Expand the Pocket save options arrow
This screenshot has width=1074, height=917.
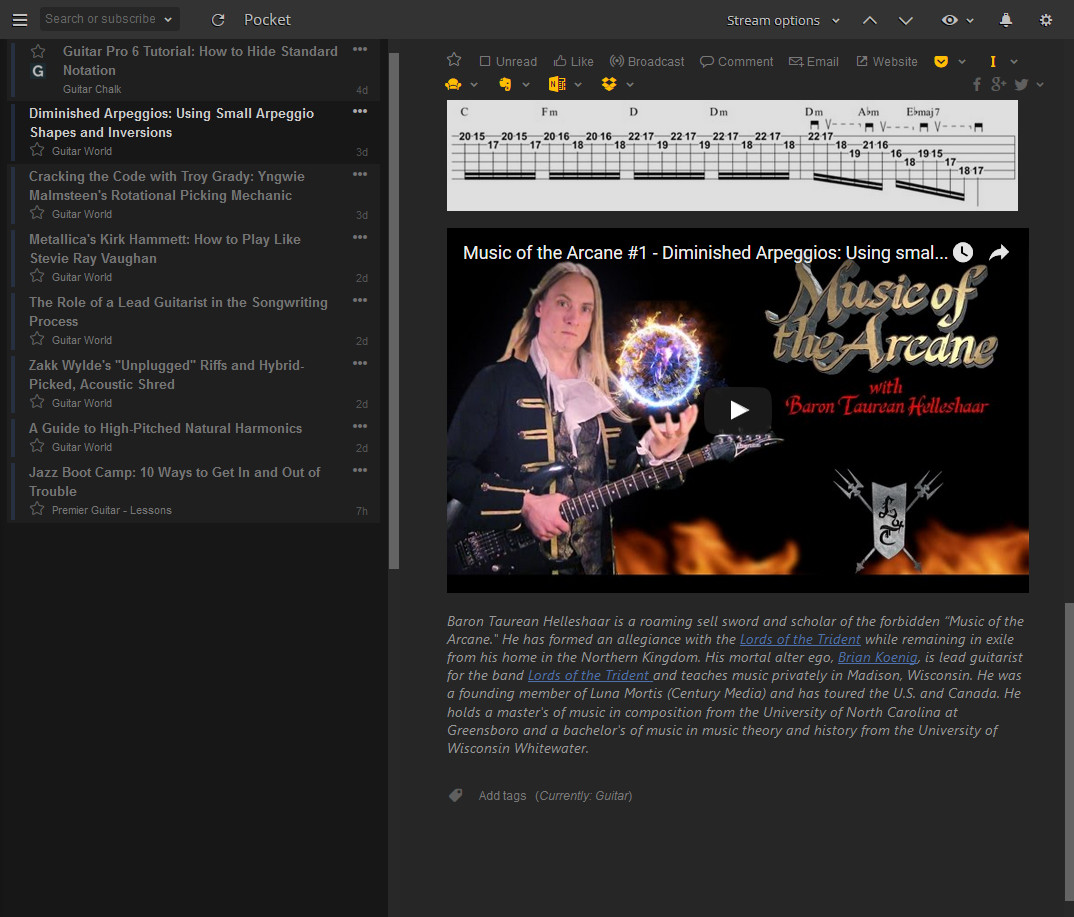pyautogui.click(x=962, y=62)
